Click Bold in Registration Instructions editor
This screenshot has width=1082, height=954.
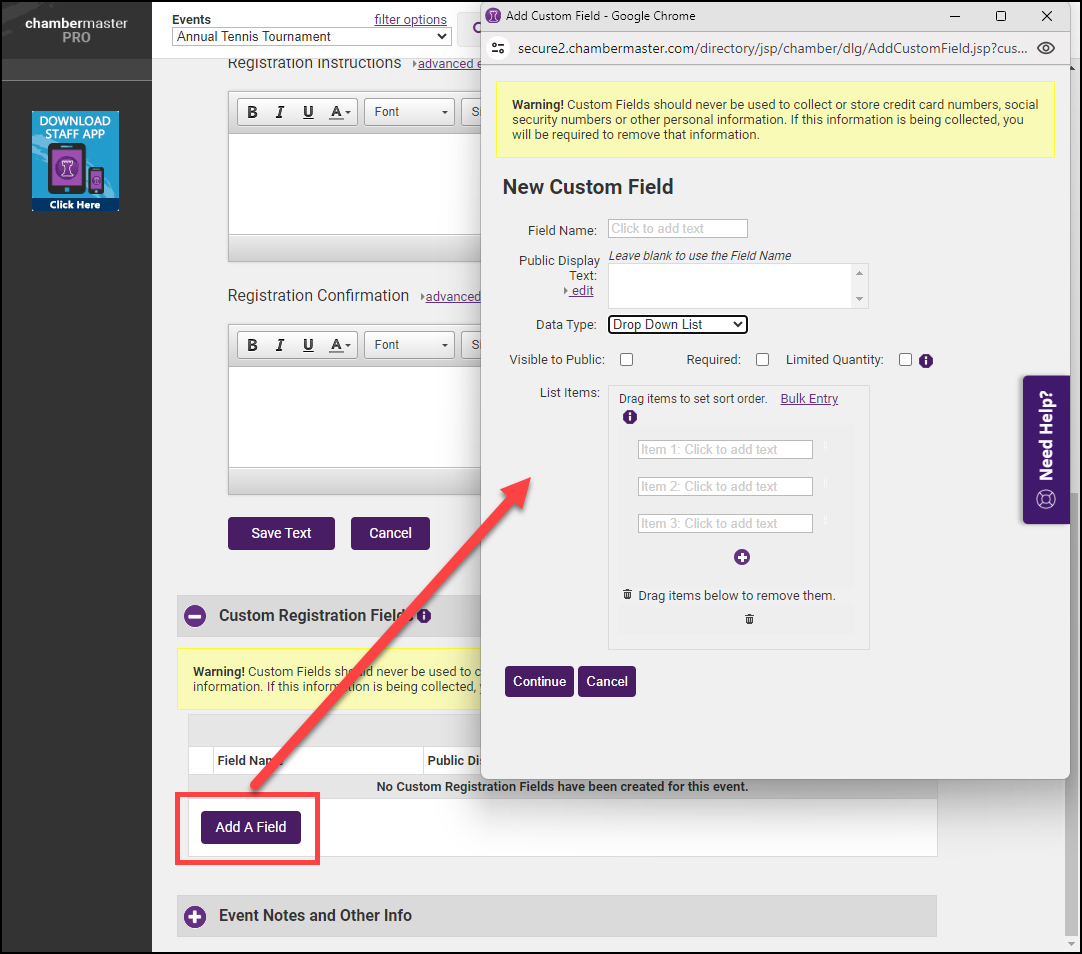[252, 112]
